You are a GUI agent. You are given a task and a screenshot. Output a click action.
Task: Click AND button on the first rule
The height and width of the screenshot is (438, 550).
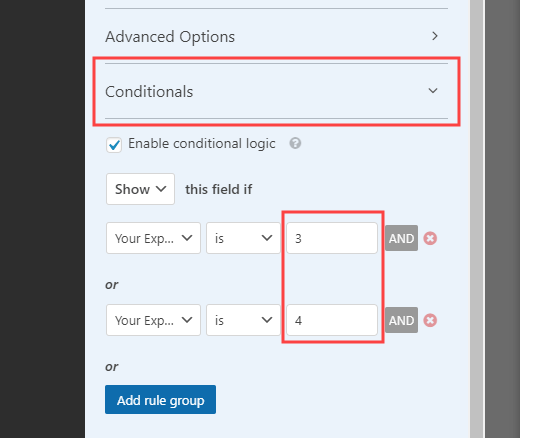[x=401, y=238]
